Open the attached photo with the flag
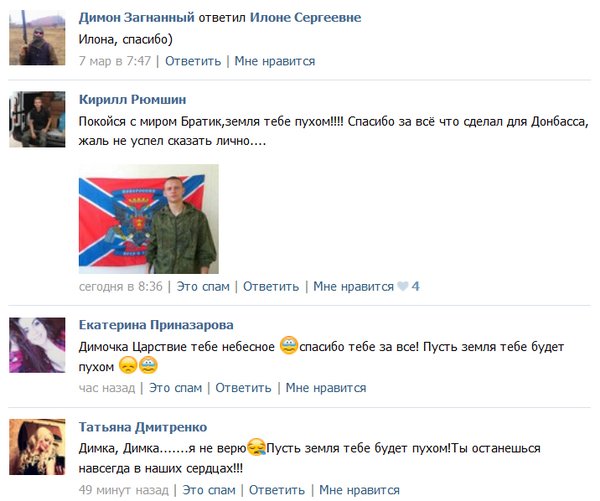This screenshot has height=501, width=600. (149, 219)
